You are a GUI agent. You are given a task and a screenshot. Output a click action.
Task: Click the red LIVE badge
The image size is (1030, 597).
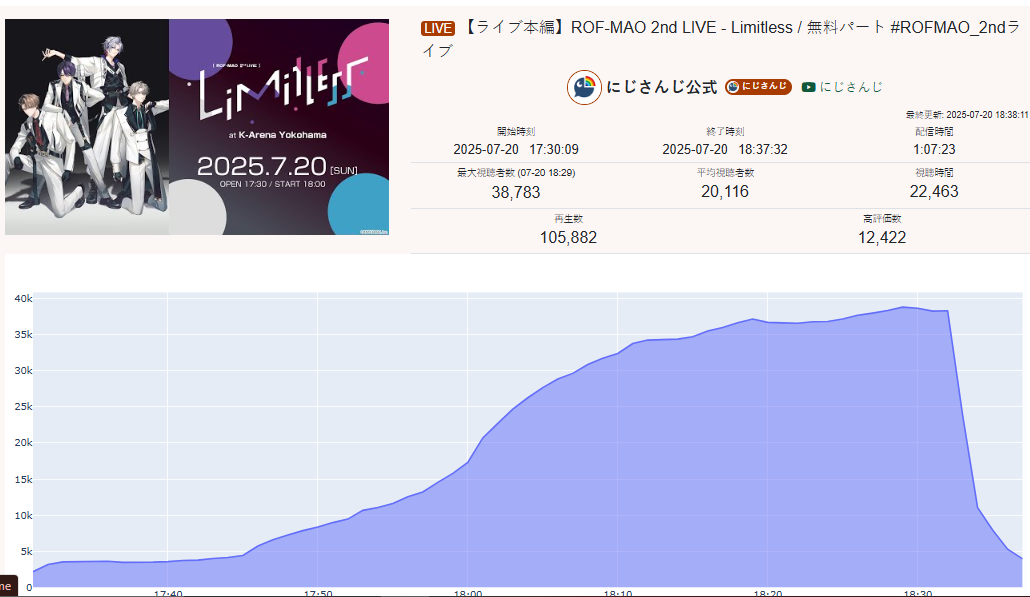[438, 28]
